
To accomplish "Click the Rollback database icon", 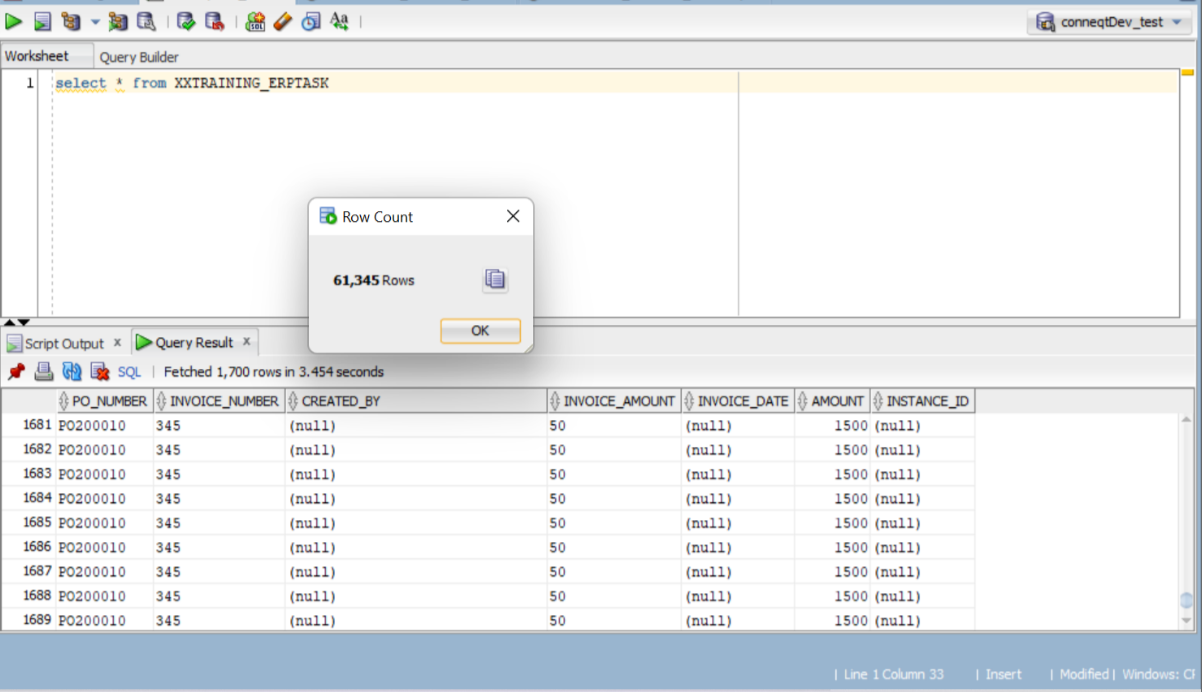I will [214, 21].
